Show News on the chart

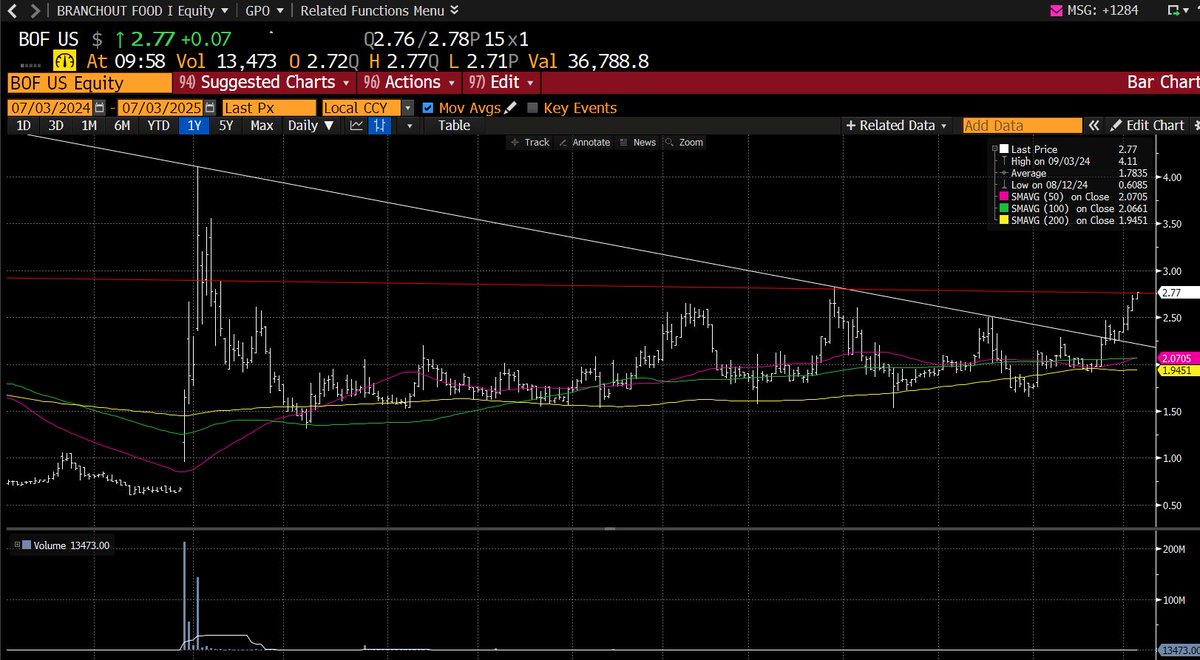pos(638,142)
